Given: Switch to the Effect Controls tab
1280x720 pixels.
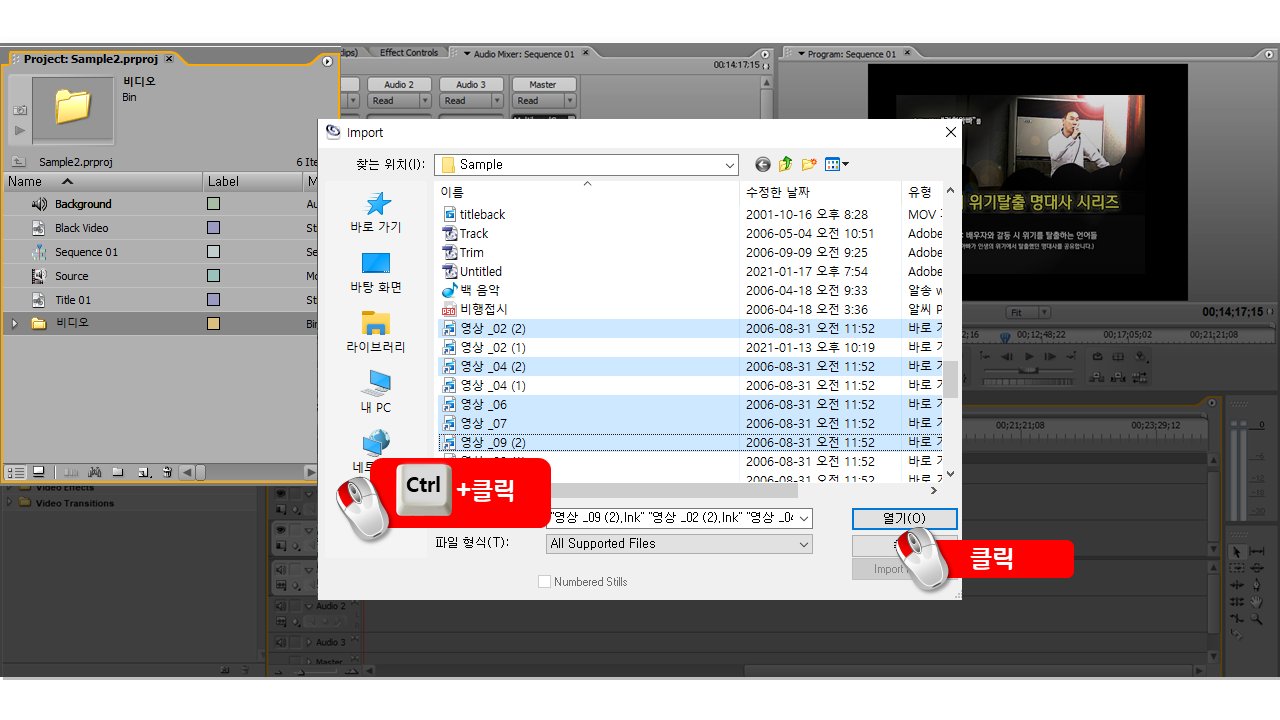Looking at the screenshot, I should coord(408,53).
